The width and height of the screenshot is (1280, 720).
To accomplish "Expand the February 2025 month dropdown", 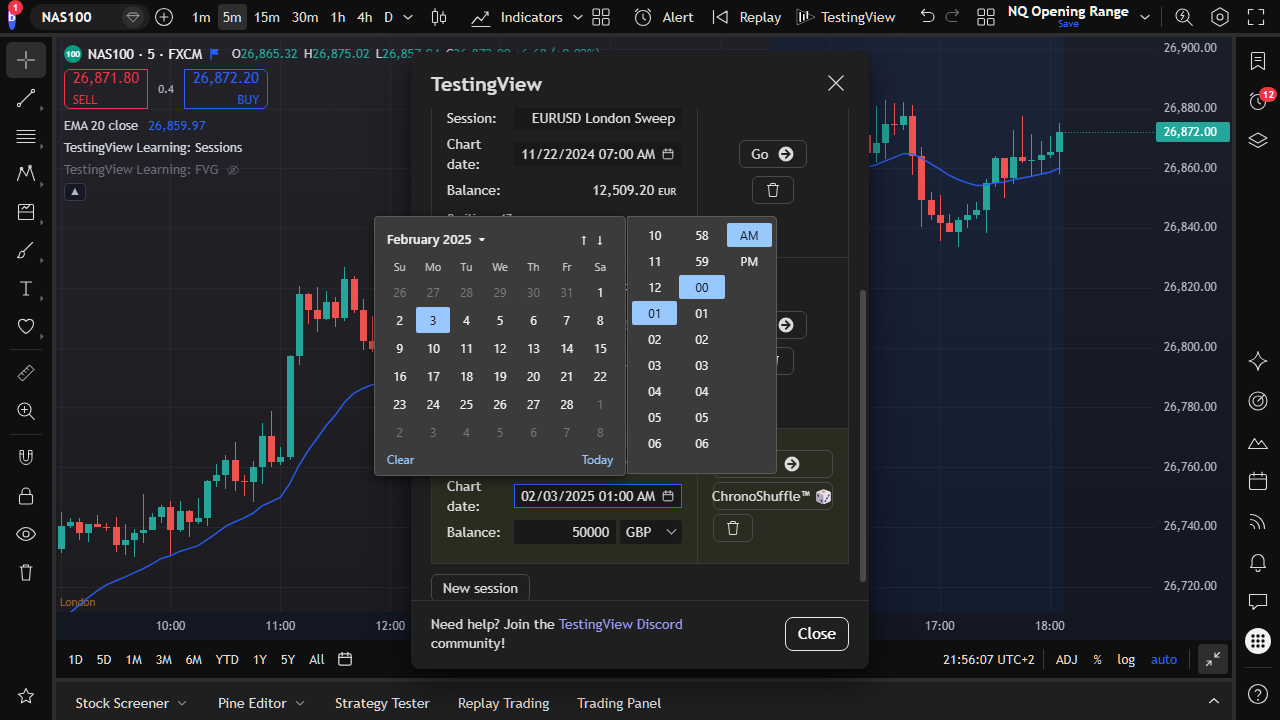I will [436, 240].
